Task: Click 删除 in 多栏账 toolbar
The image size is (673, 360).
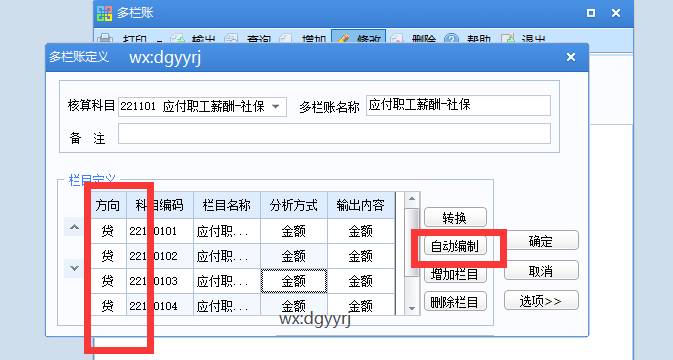Action: (x=413, y=39)
